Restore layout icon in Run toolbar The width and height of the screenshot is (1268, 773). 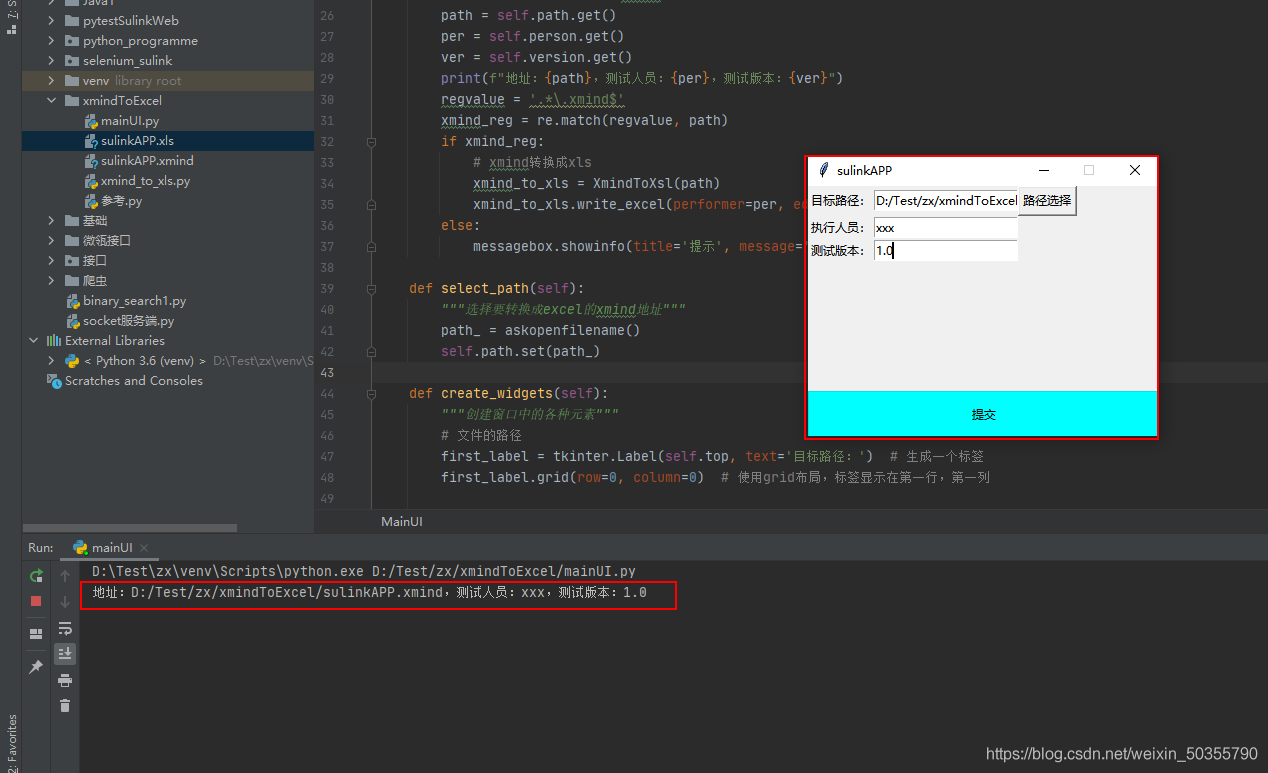tap(36, 634)
